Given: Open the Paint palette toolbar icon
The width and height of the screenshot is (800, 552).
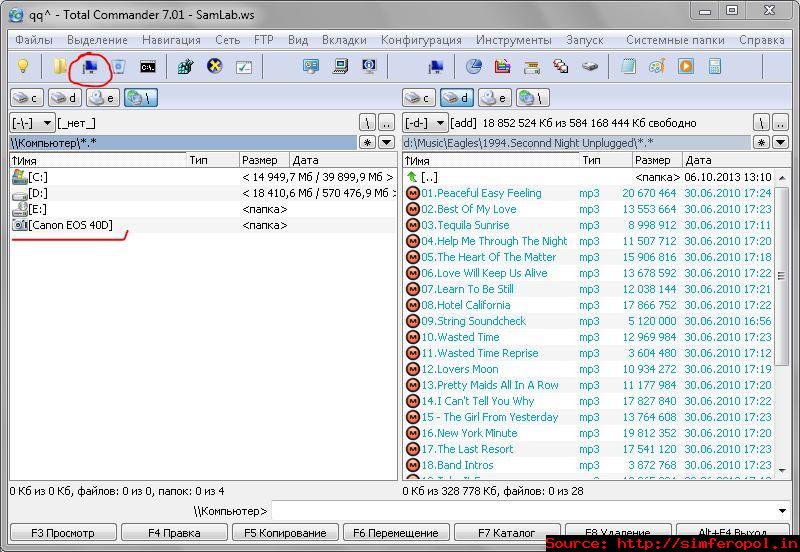Looking at the screenshot, I should [657, 66].
